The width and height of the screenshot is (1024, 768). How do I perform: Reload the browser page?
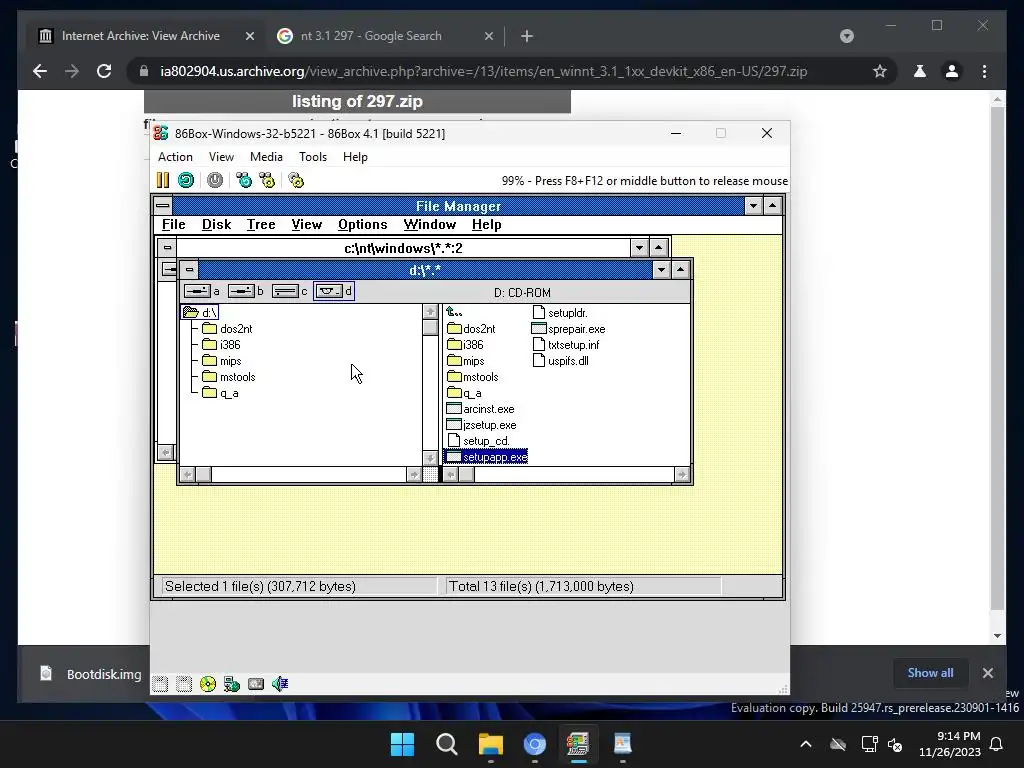pyautogui.click(x=104, y=71)
